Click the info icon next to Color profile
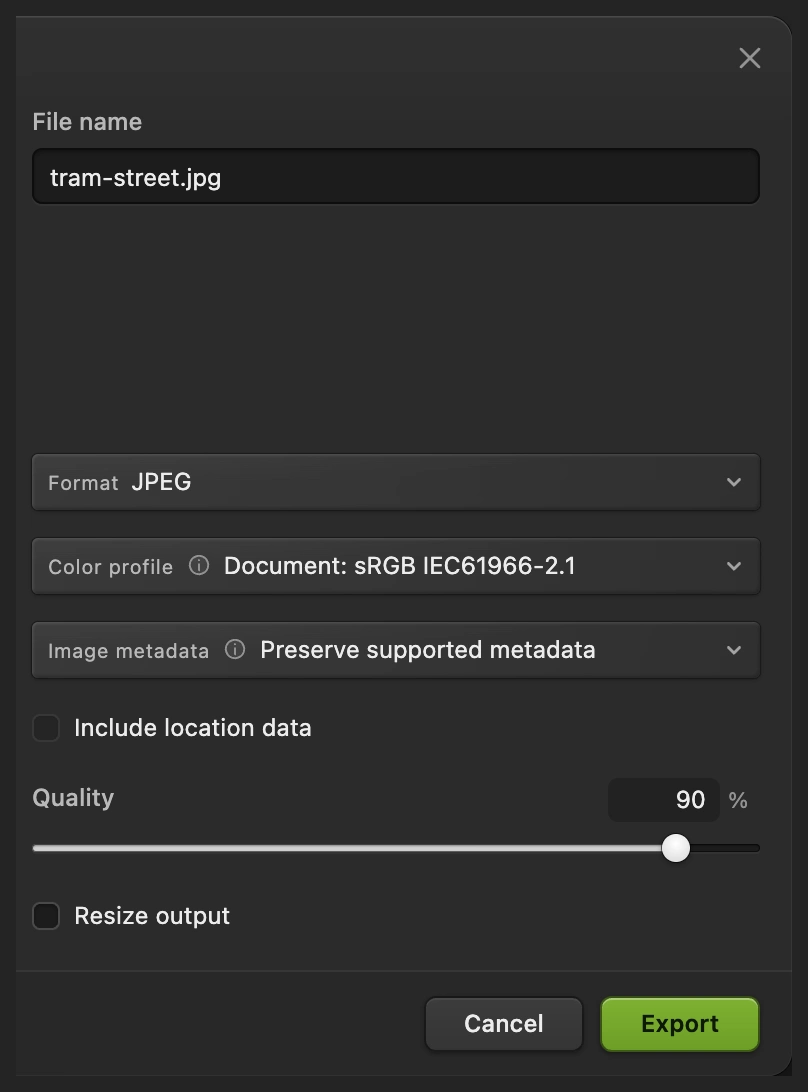Image resolution: width=808 pixels, height=1092 pixels. (x=199, y=566)
